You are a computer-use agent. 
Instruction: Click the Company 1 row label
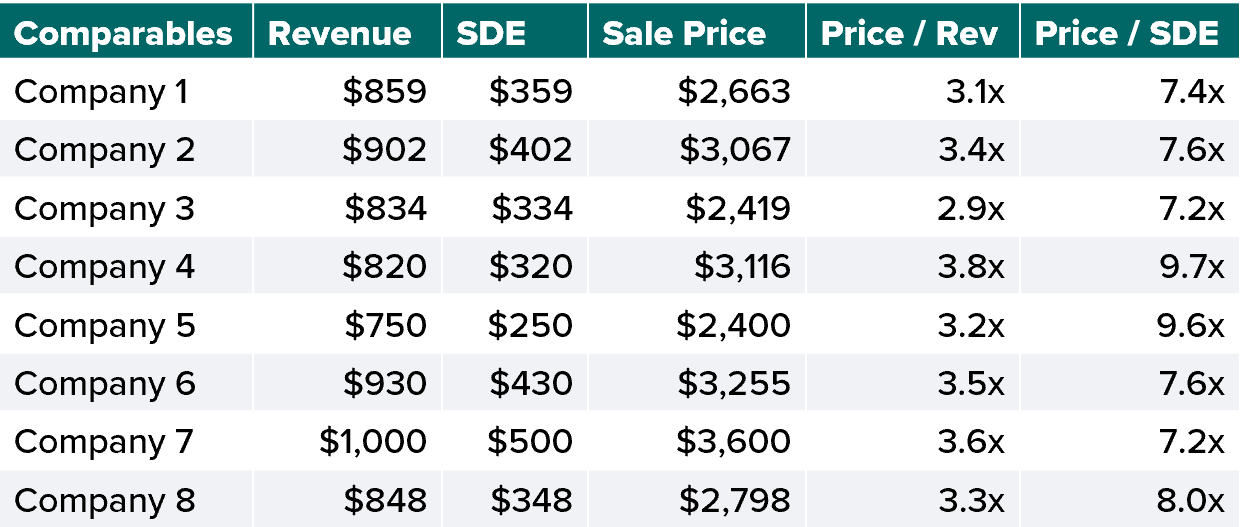coord(101,92)
